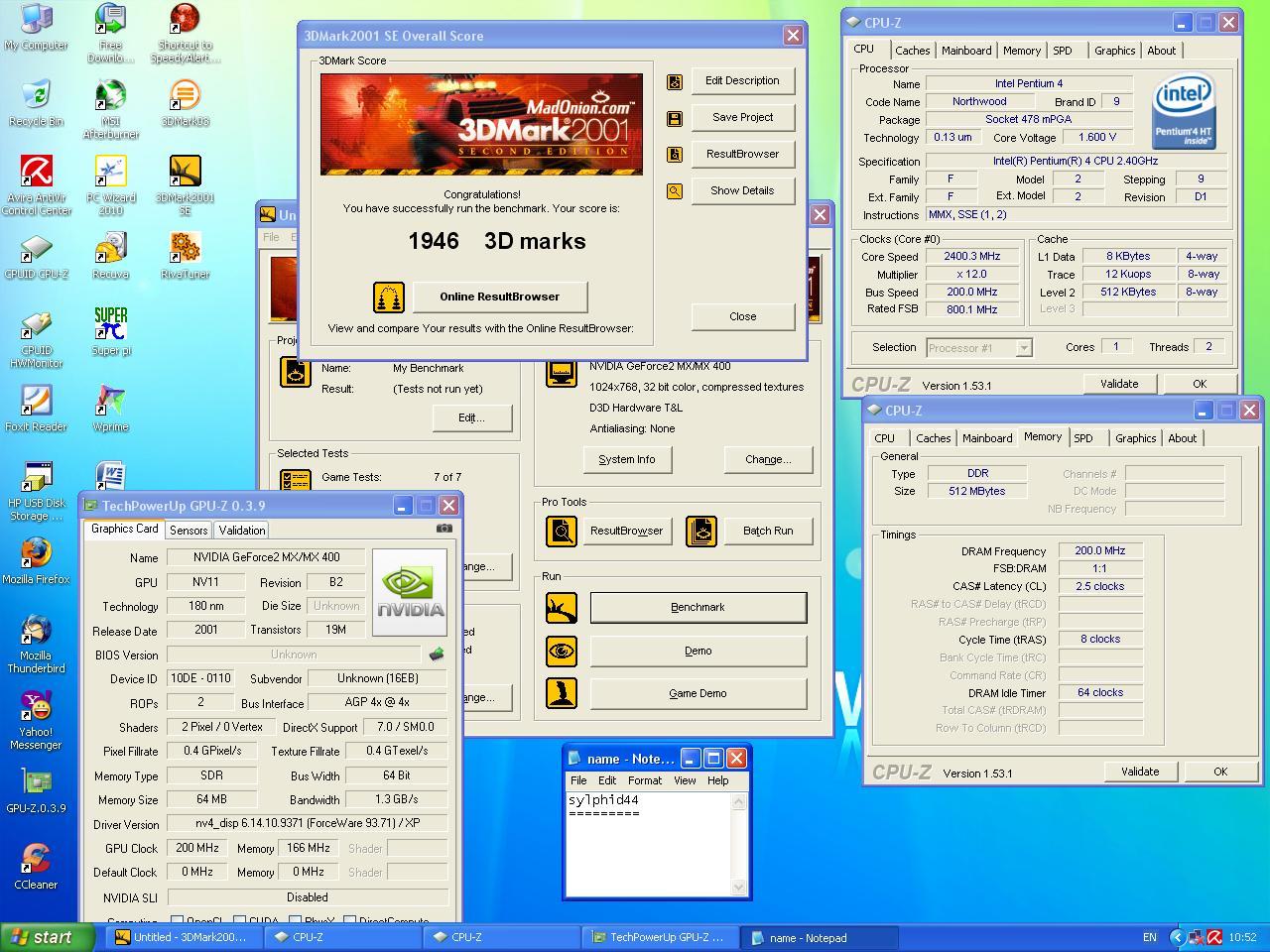This screenshot has height=952, width=1270.
Task: Click the BIOS save chip icon in GPU-Z
Action: click(x=436, y=654)
